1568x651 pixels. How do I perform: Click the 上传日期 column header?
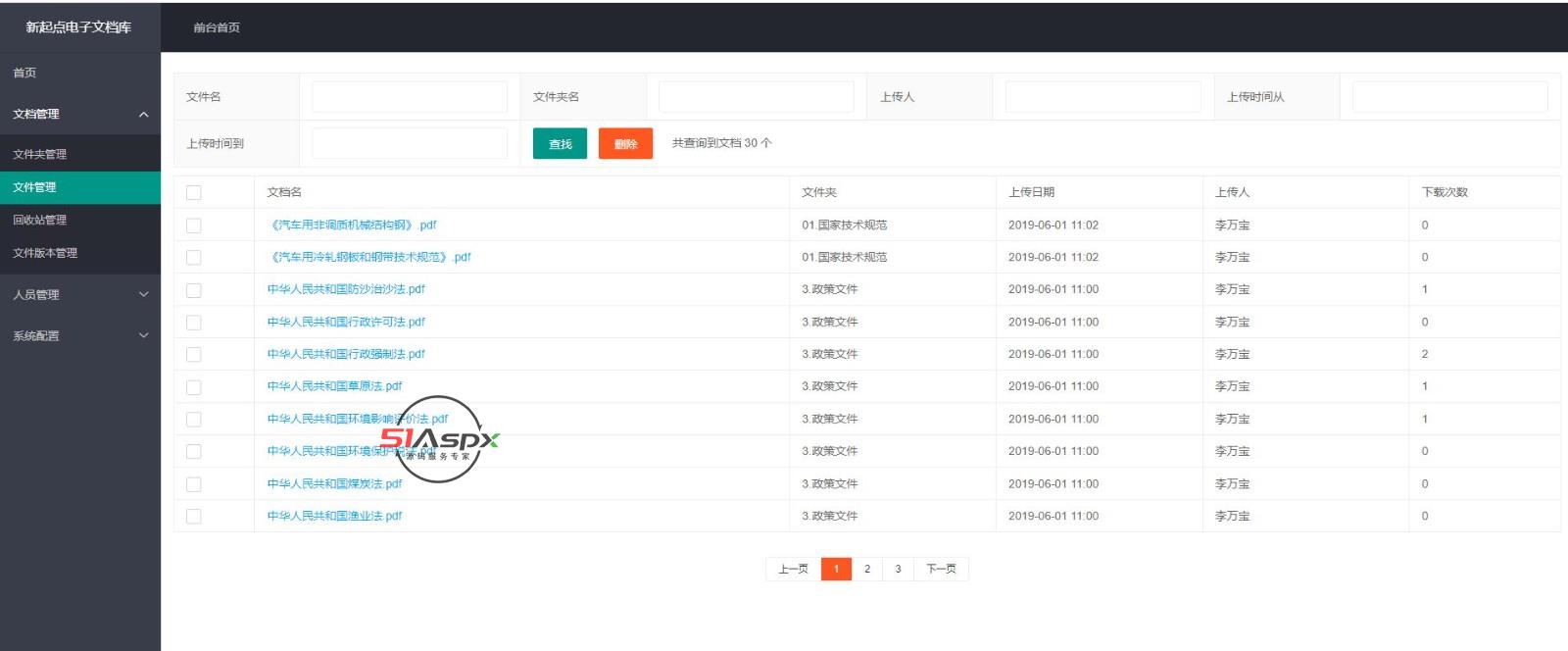click(1032, 192)
